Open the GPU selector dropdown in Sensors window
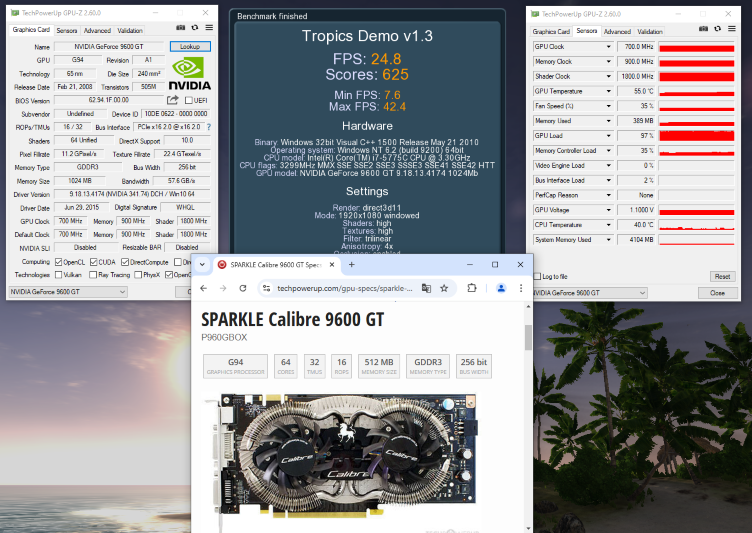The height and width of the screenshot is (533, 752). click(x=589, y=293)
